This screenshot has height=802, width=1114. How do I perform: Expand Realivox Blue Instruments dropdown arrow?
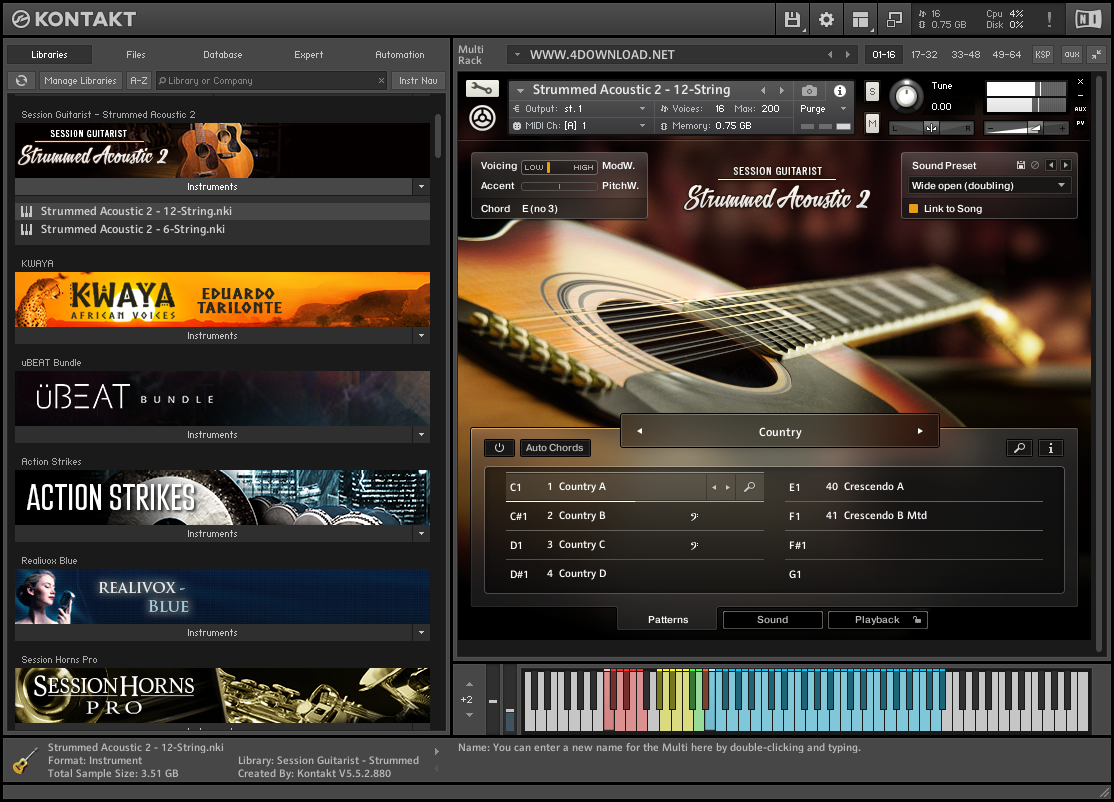[x=421, y=632]
